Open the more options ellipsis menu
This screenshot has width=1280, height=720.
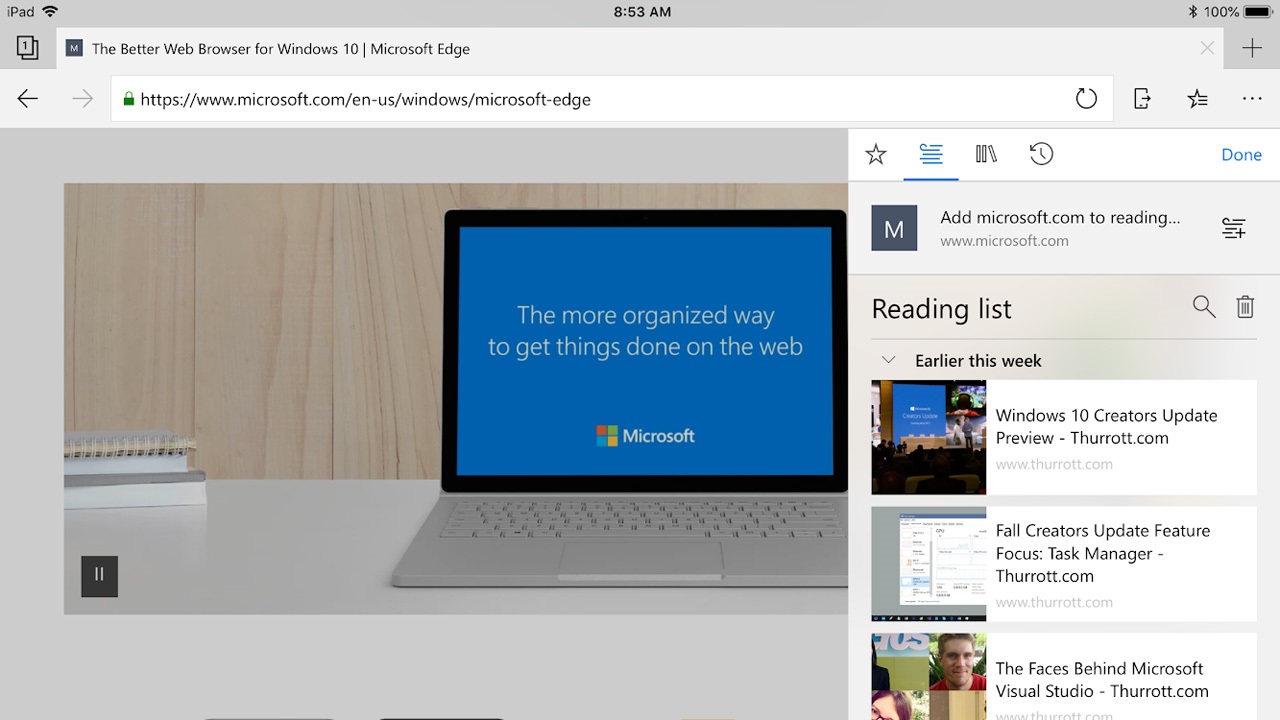tap(1252, 99)
